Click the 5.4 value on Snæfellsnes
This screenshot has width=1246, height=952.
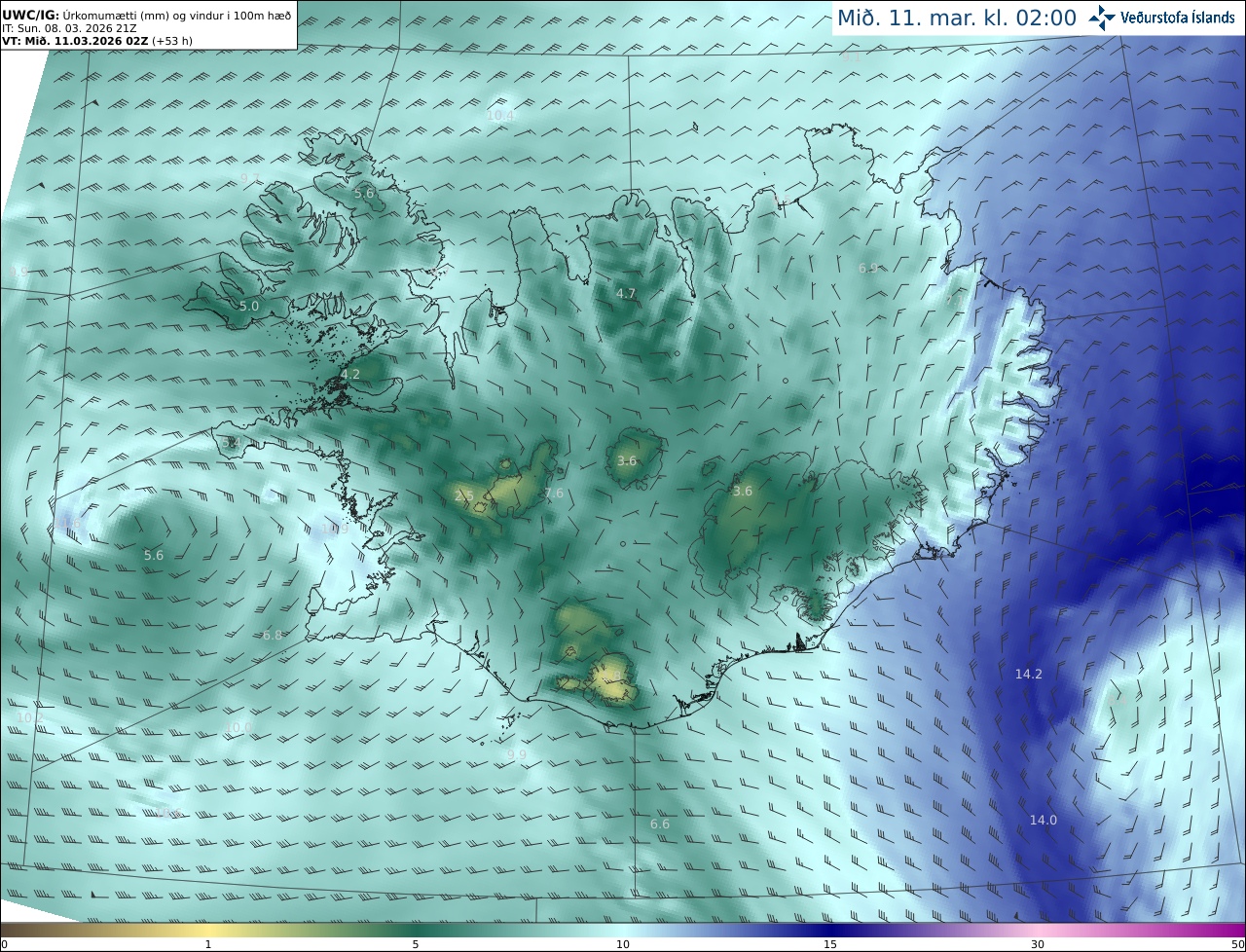tap(231, 443)
